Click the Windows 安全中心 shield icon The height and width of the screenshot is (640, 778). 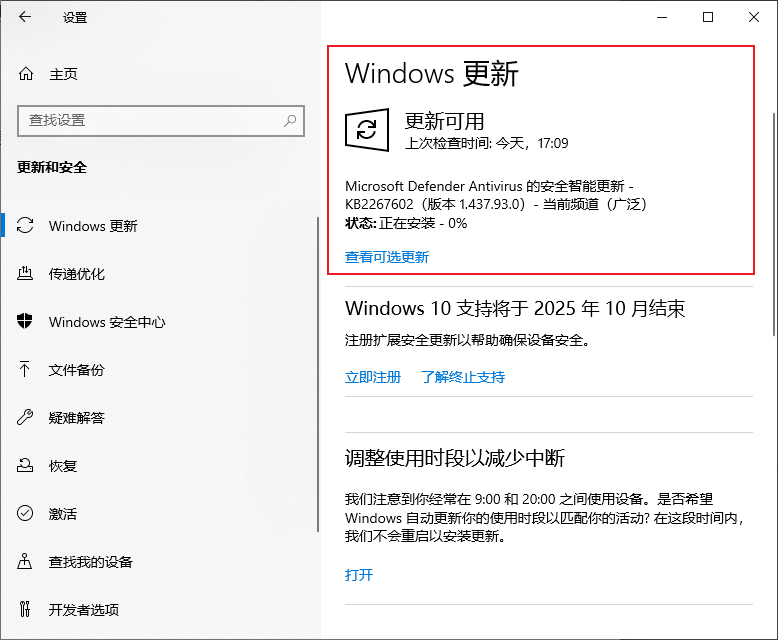click(27, 322)
